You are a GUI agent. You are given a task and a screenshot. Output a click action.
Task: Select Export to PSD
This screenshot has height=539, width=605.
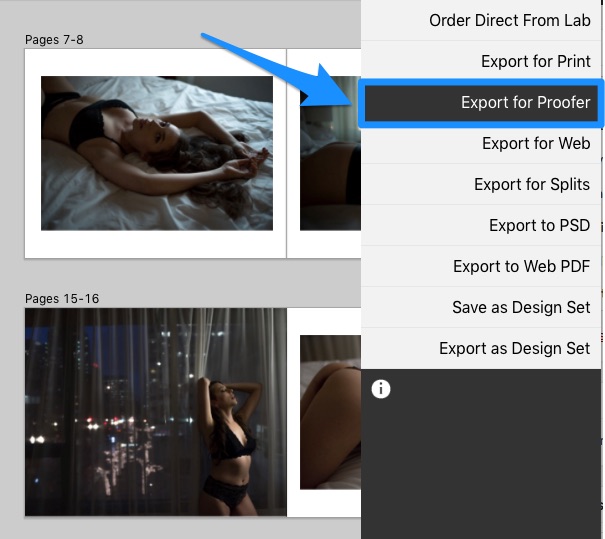(481, 225)
